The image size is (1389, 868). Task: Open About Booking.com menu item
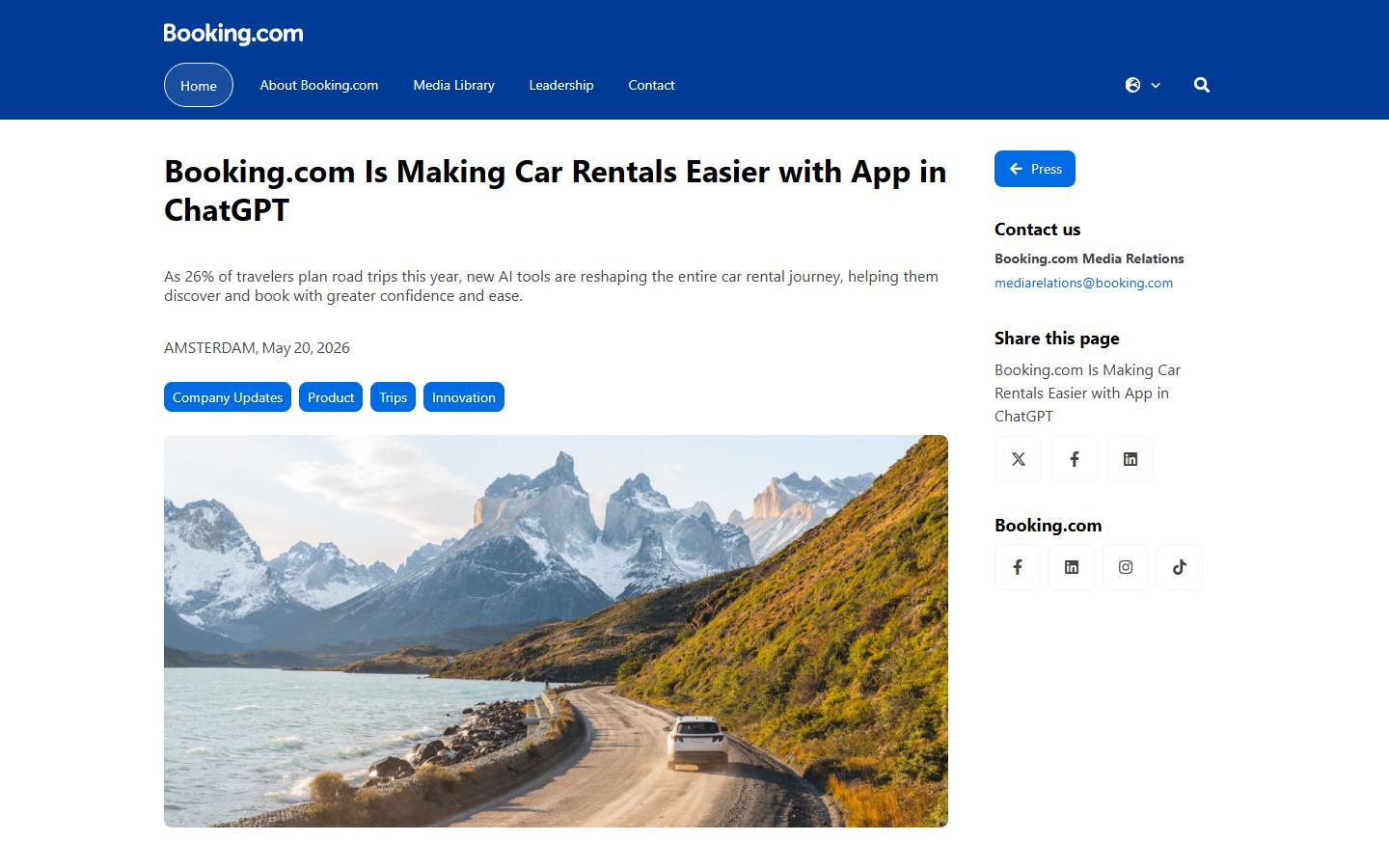point(319,85)
